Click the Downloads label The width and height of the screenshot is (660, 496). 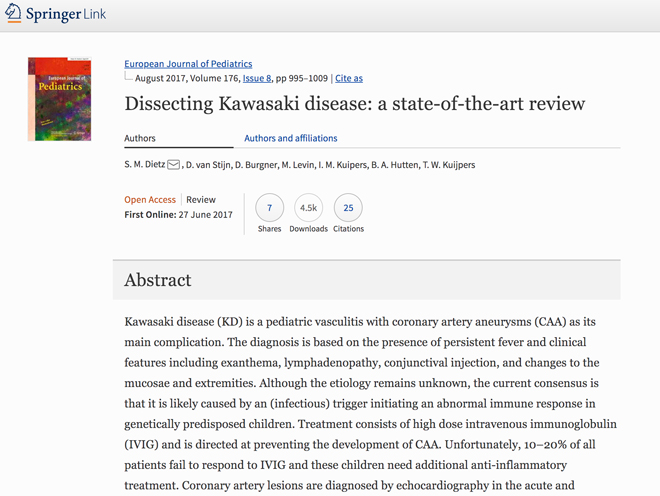(x=309, y=229)
